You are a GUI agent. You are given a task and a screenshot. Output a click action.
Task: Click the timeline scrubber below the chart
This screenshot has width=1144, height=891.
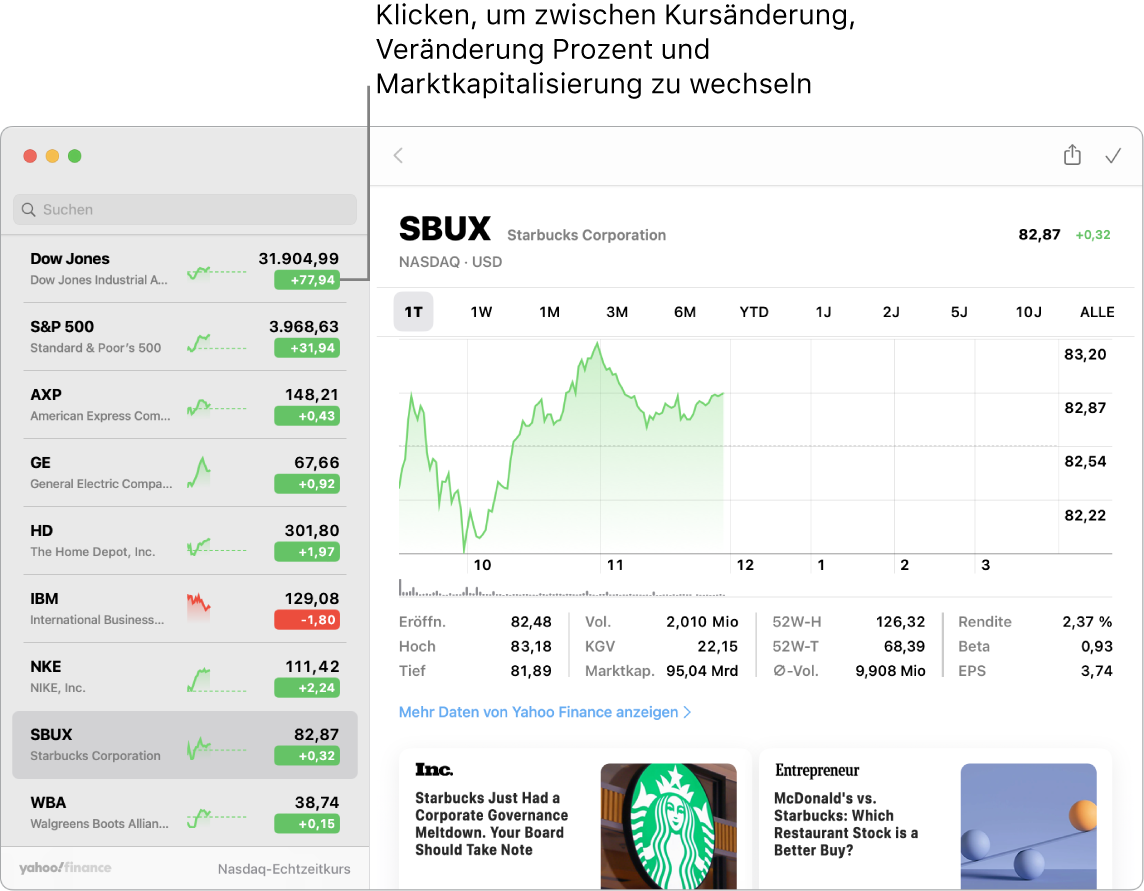click(x=750, y=590)
